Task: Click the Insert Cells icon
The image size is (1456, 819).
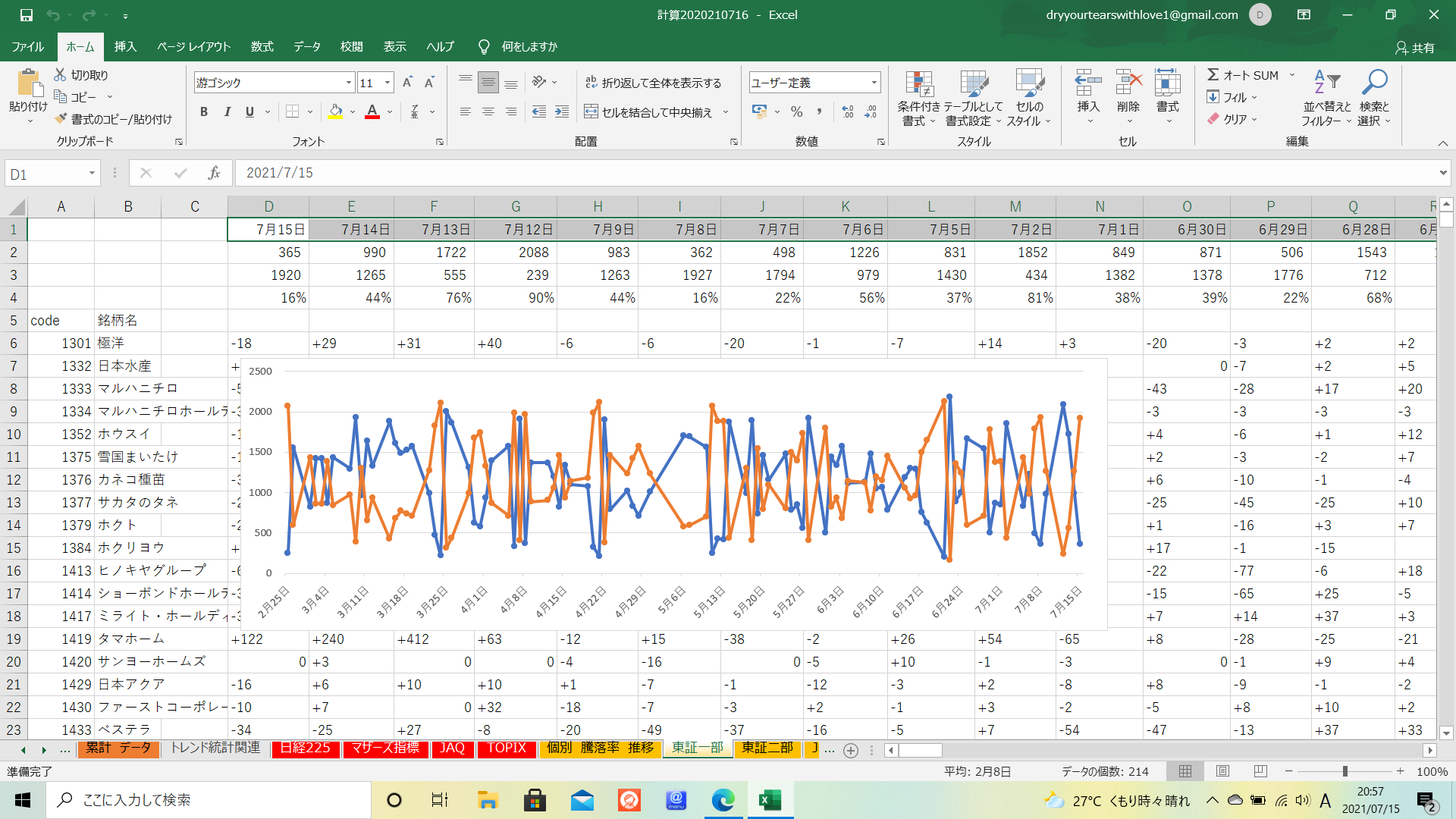Action: point(1087,83)
